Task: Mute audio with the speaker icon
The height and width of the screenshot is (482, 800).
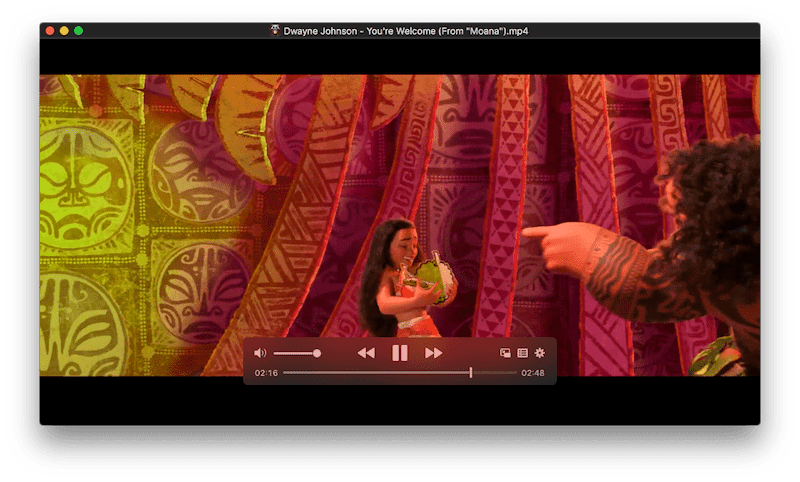Action: point(260,353)
